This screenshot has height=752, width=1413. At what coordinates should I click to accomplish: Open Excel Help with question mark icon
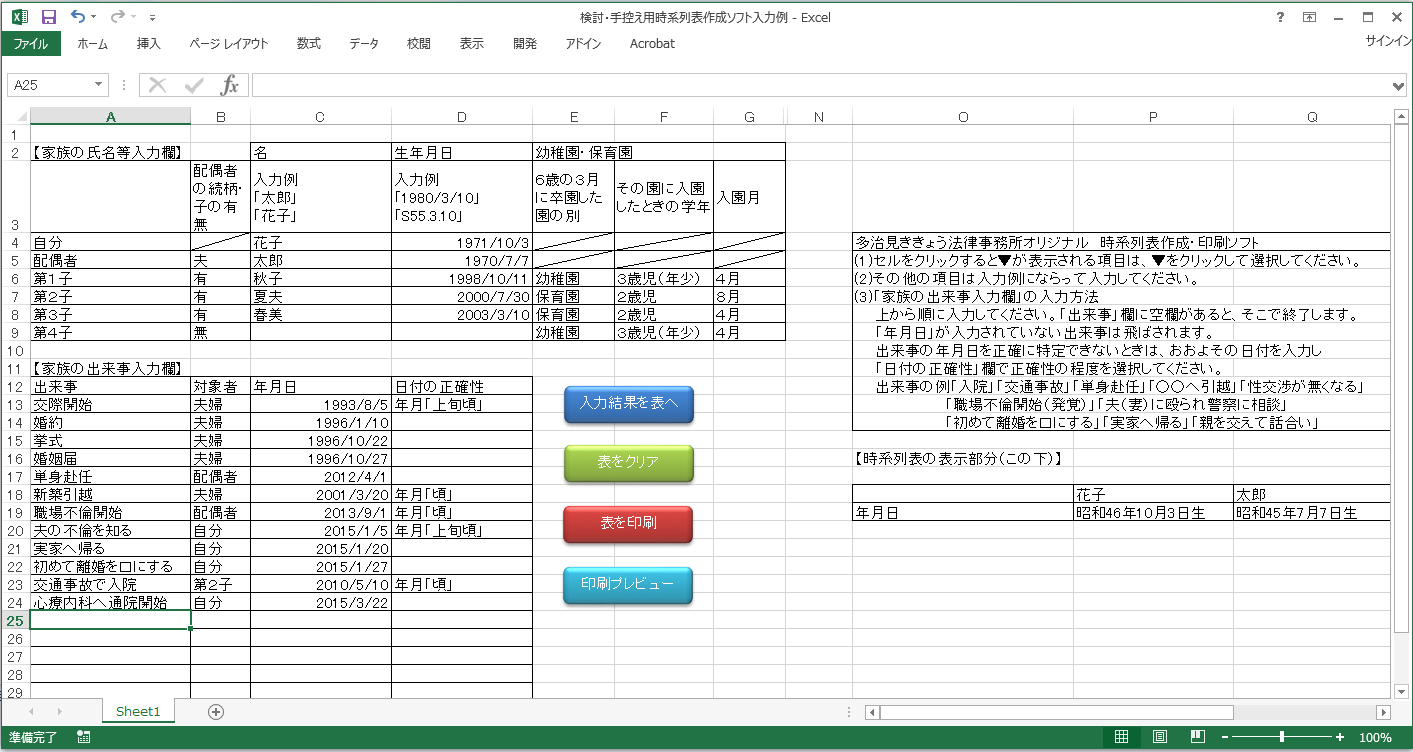pyautogui.click(x=1279, y=17)
